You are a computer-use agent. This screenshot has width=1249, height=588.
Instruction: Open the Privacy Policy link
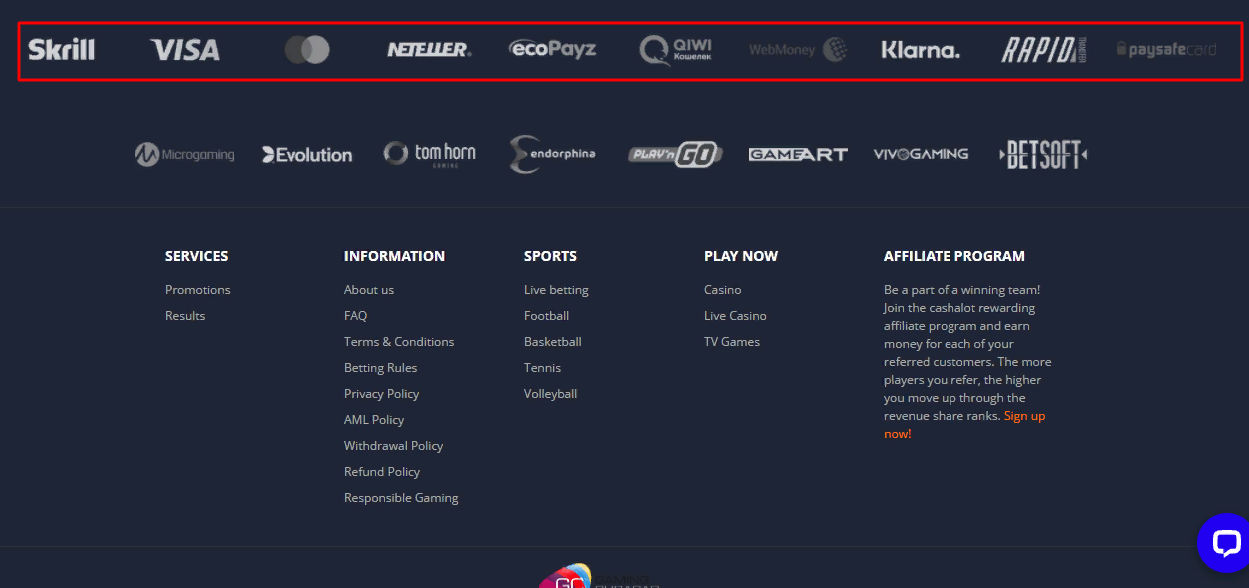pos(382,394)
